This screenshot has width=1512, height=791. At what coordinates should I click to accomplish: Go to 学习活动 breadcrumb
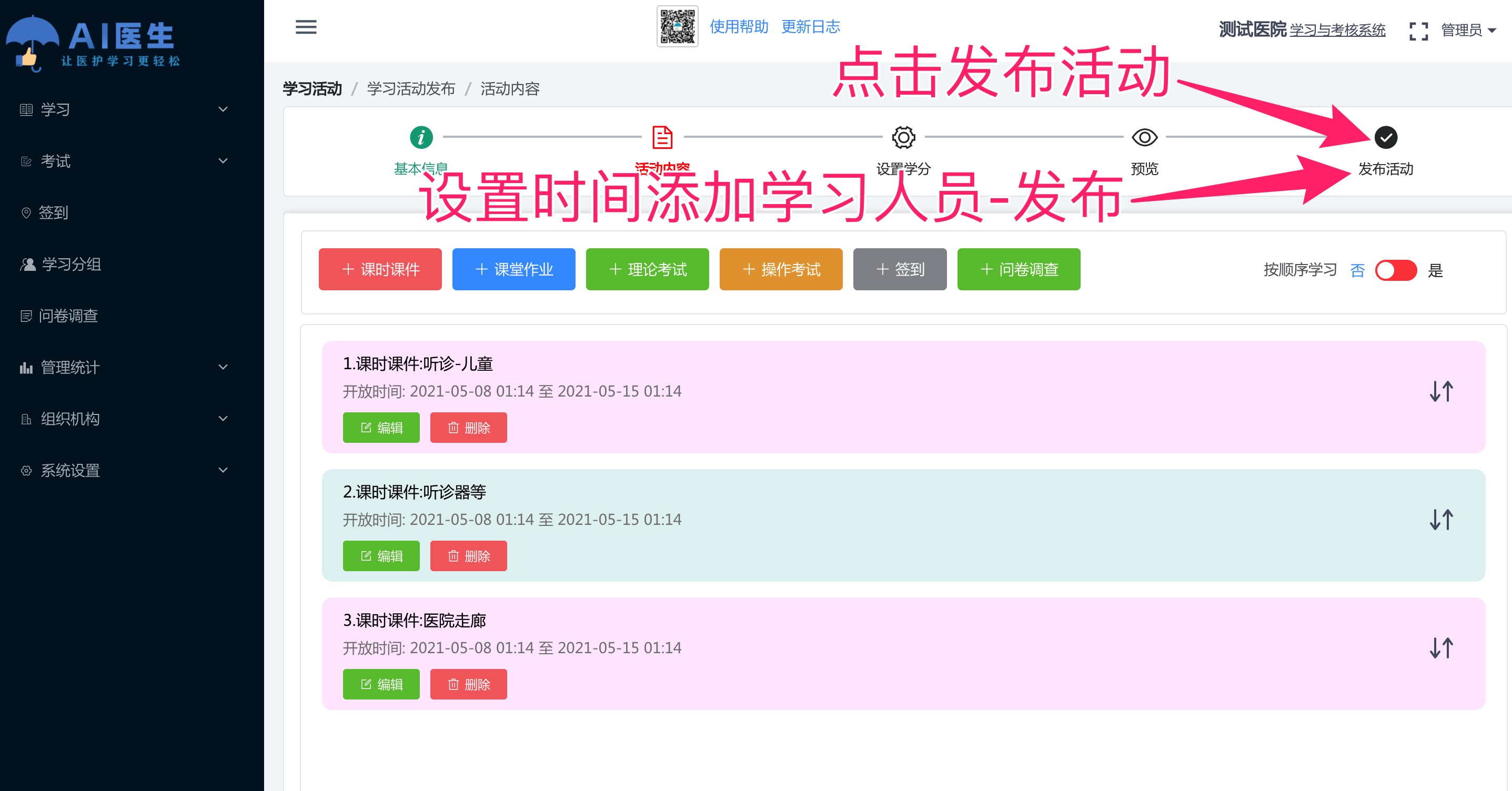pos(311,88)
